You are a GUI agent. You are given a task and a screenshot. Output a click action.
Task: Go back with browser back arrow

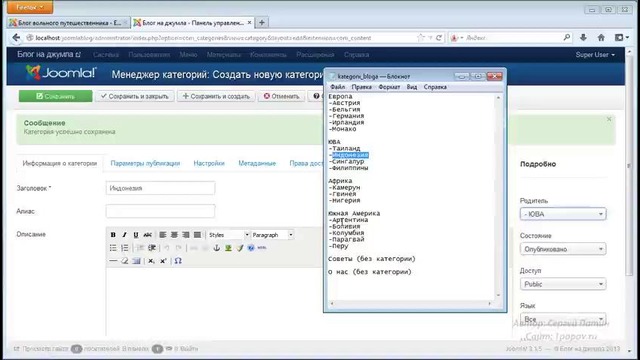tap(16, 38)
